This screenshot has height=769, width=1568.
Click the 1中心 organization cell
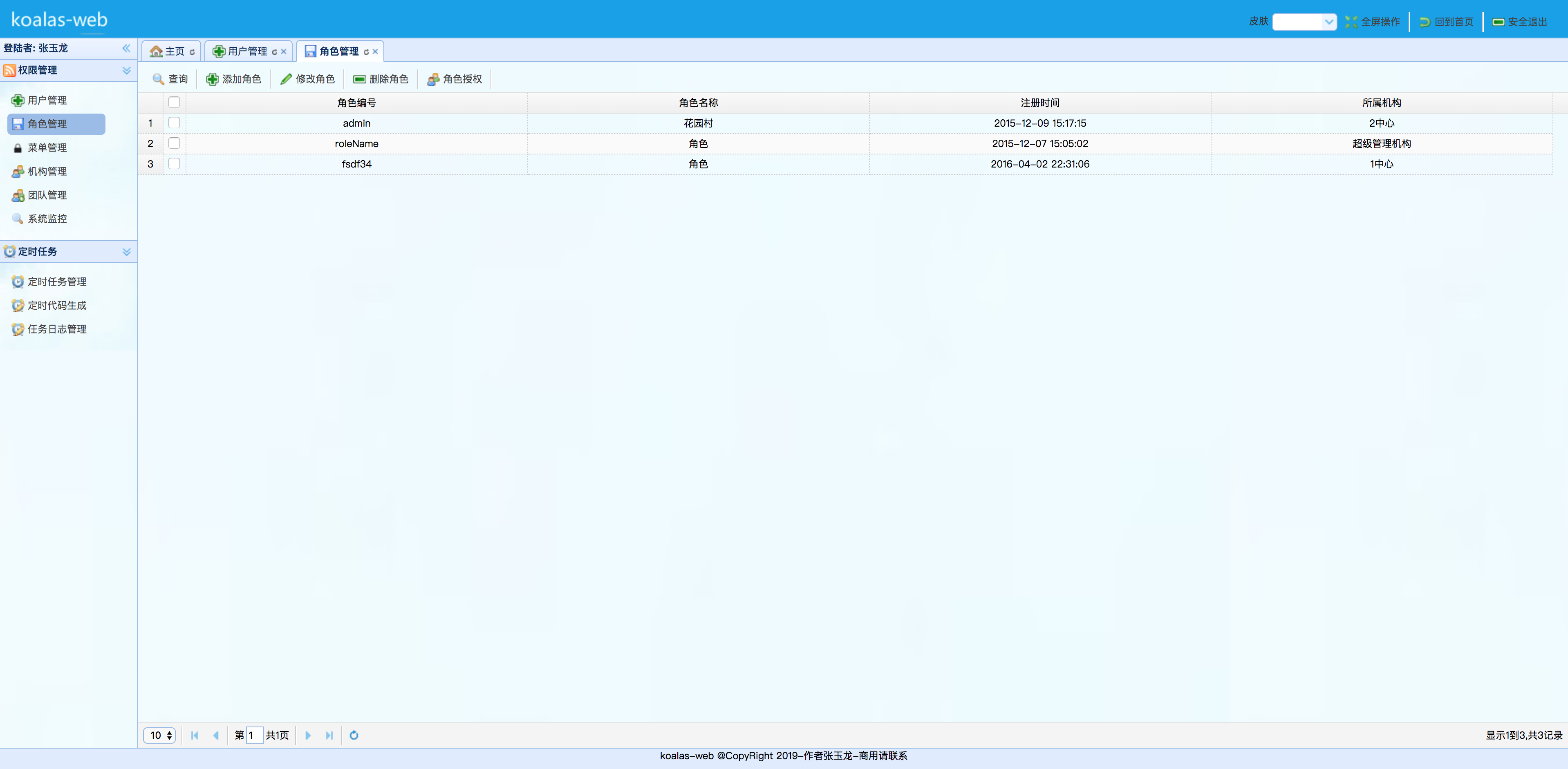tap(1381, 164)
